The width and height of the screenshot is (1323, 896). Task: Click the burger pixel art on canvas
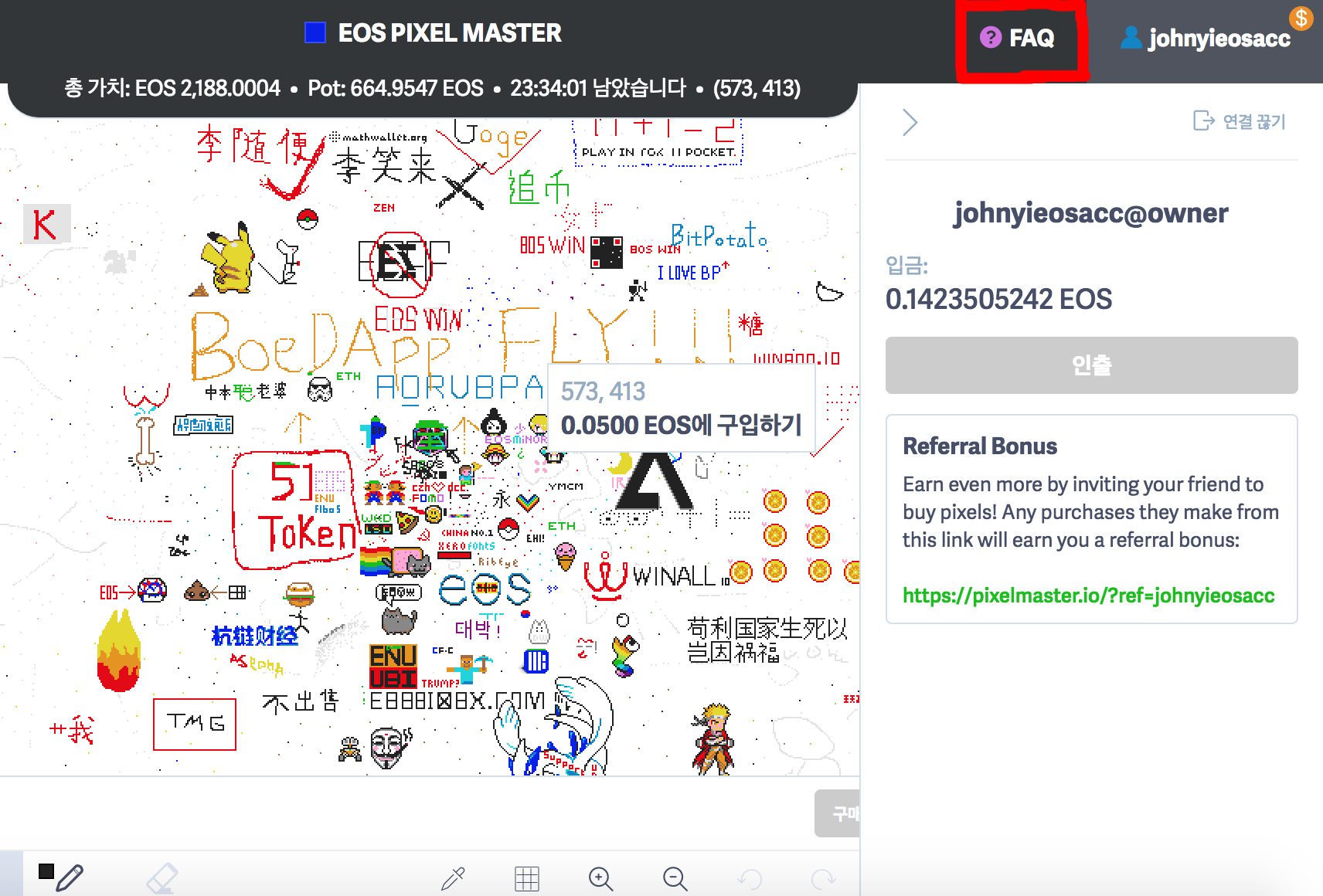(x=299, y=596)
